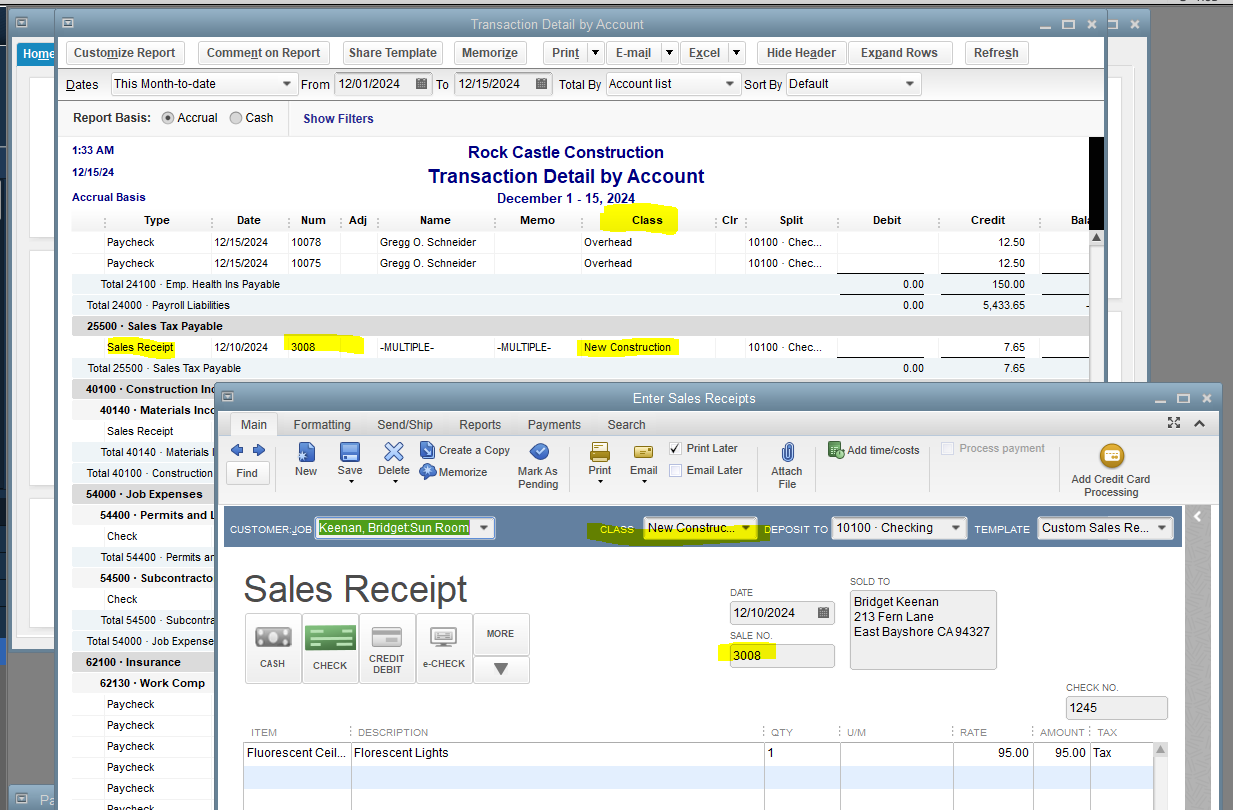Open the Class dropdown in sales receipt

coord(745,528)
